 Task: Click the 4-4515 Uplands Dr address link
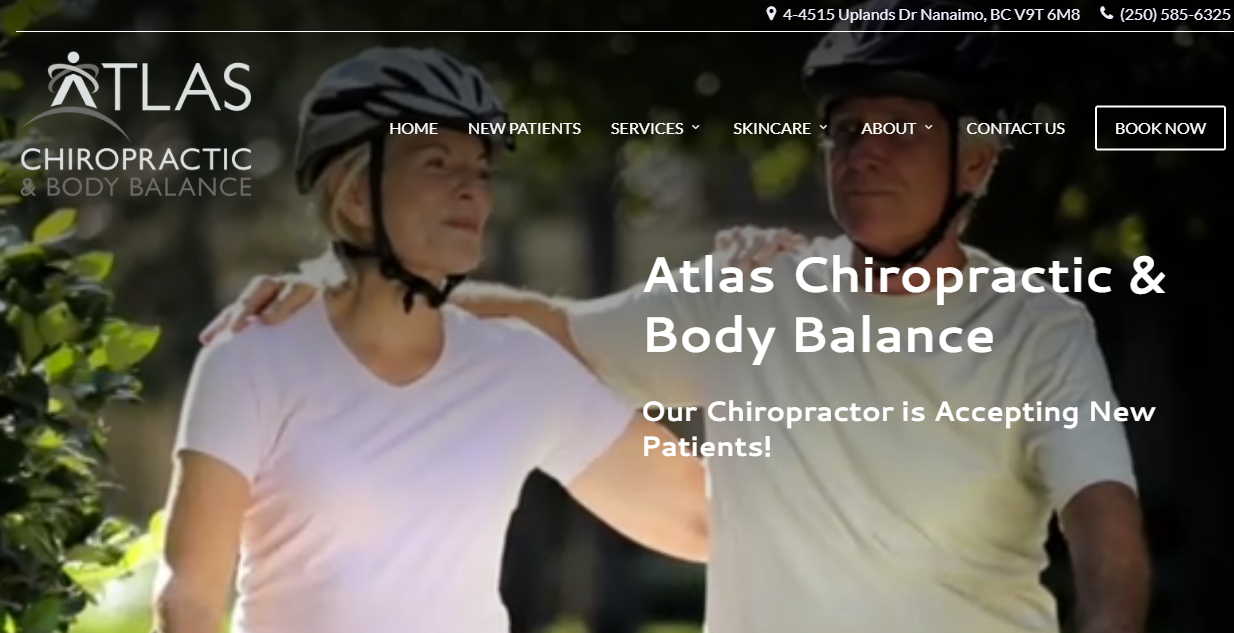point(931,14)
